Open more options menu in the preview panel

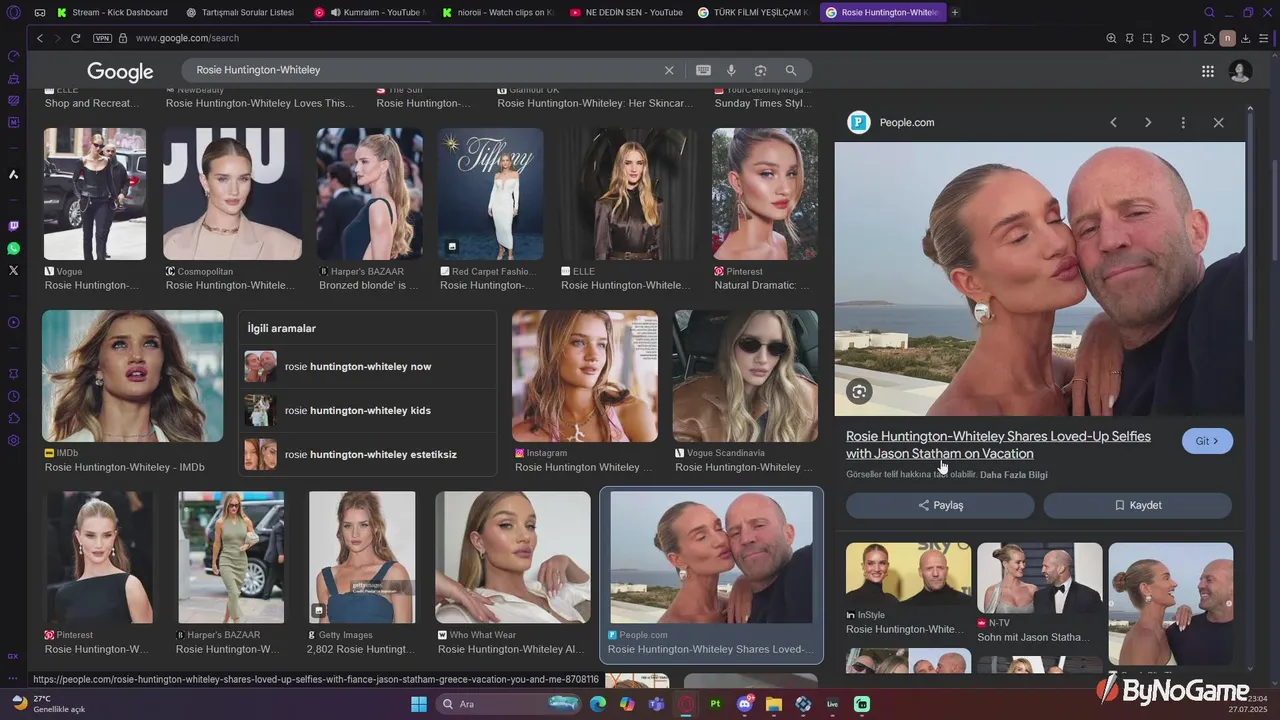click(1183, 122)
